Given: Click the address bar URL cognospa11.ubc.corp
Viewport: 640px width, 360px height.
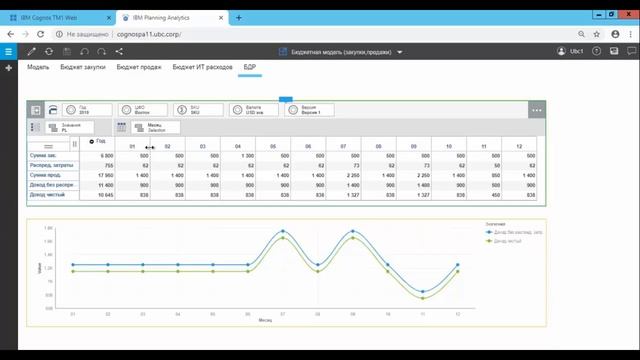Looking at the screenshot, I should 149,34.
